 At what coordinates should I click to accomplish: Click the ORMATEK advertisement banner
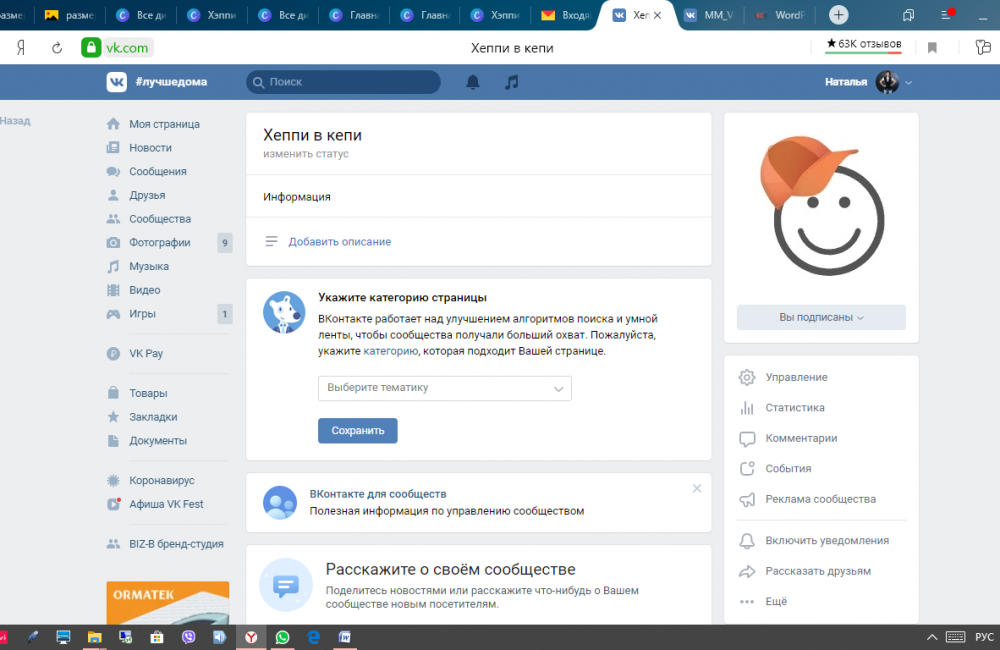pos(168,603)
